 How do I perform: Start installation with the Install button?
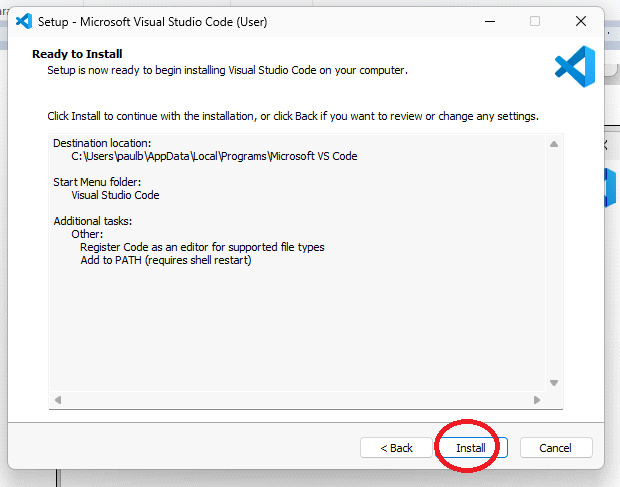471,447
